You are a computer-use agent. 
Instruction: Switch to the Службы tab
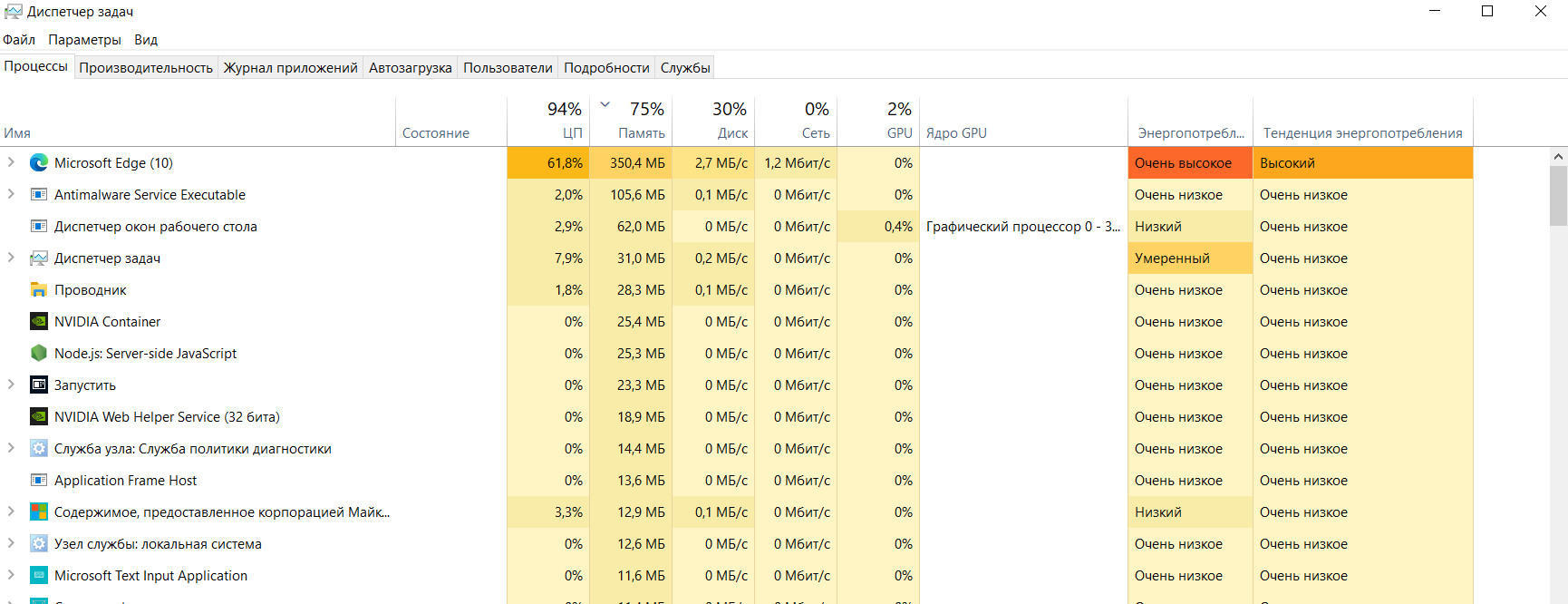[x=685, y=68]
